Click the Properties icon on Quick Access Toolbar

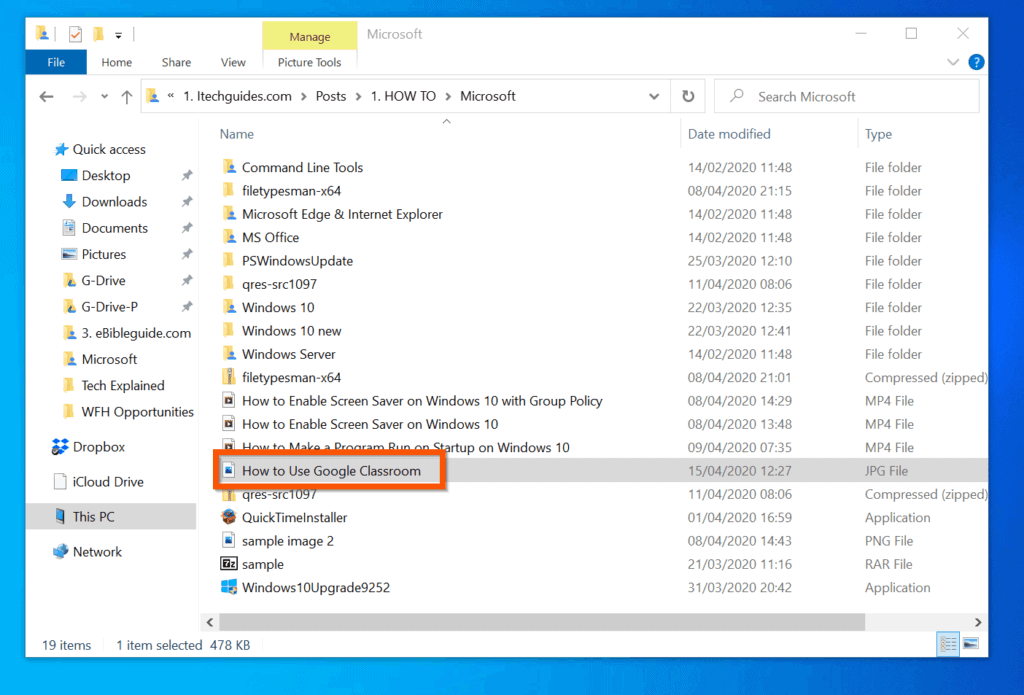tap(74, 33)
